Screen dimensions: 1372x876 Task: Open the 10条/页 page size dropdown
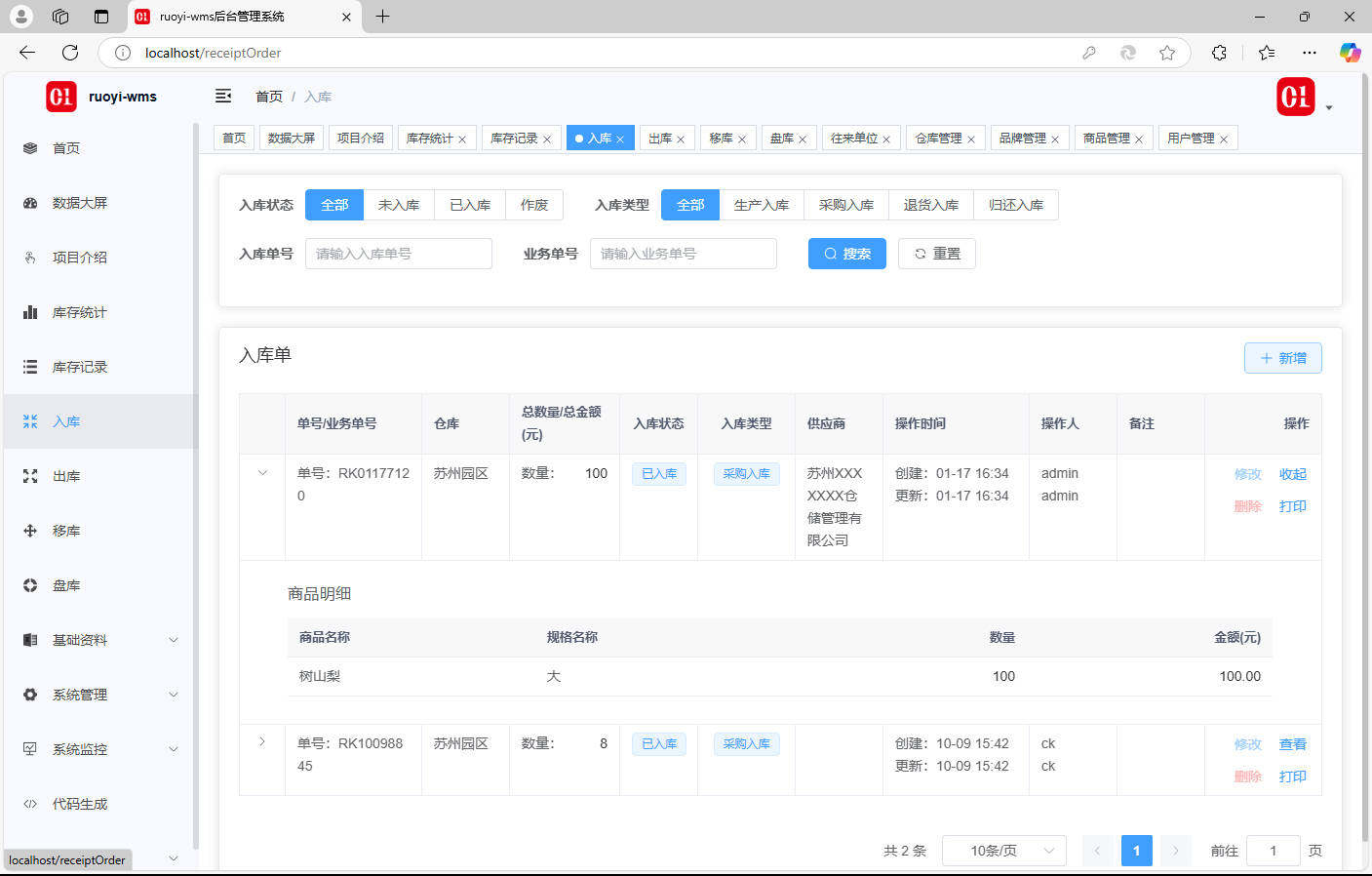1003,851
